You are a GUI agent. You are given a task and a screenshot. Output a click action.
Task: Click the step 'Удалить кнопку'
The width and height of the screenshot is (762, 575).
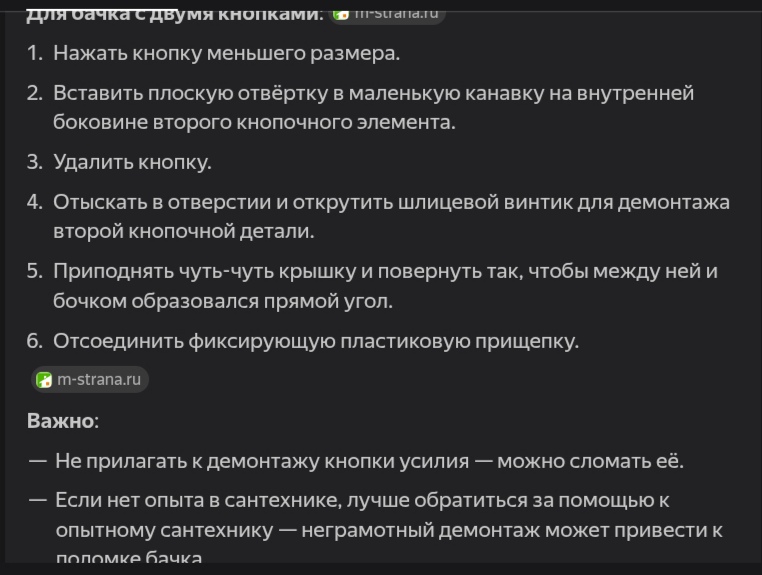coord(132,162)
